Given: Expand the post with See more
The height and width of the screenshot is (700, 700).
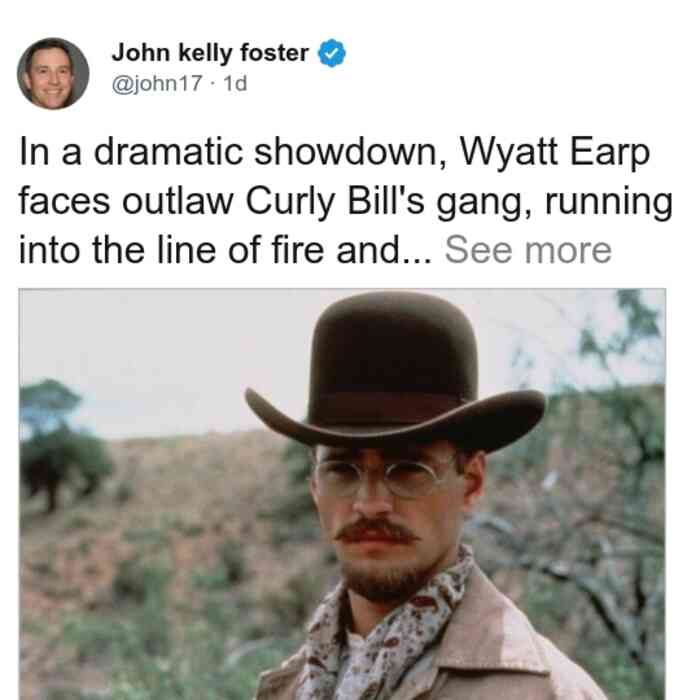Looking at the screenshot, I should (528, 250).
